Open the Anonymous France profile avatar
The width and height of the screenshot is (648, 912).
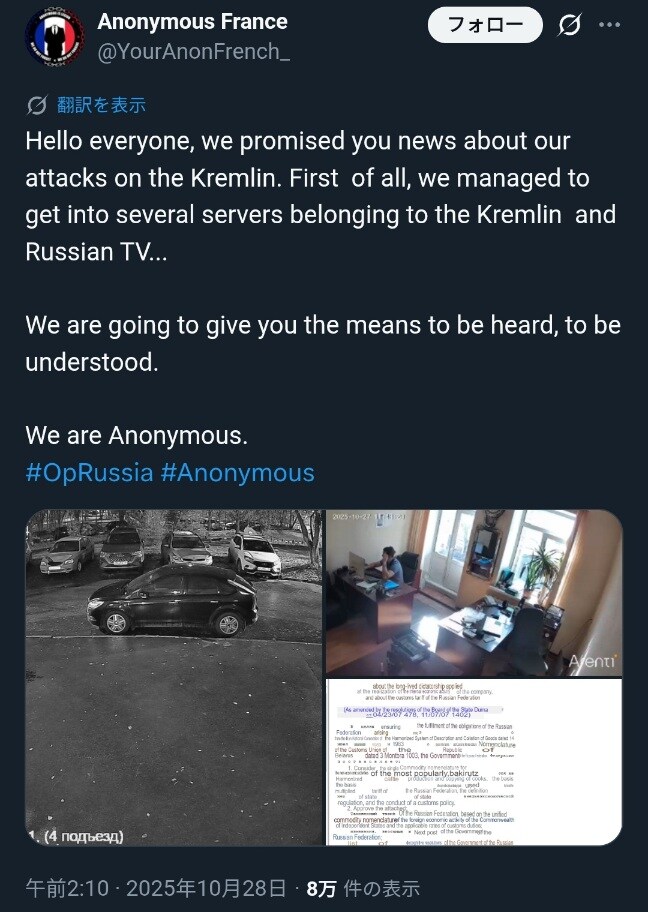[55, 38]
